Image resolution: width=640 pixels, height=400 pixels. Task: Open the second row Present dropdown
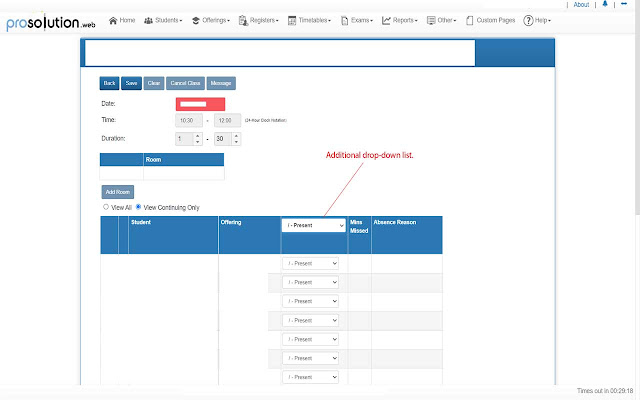click(311, 282)
